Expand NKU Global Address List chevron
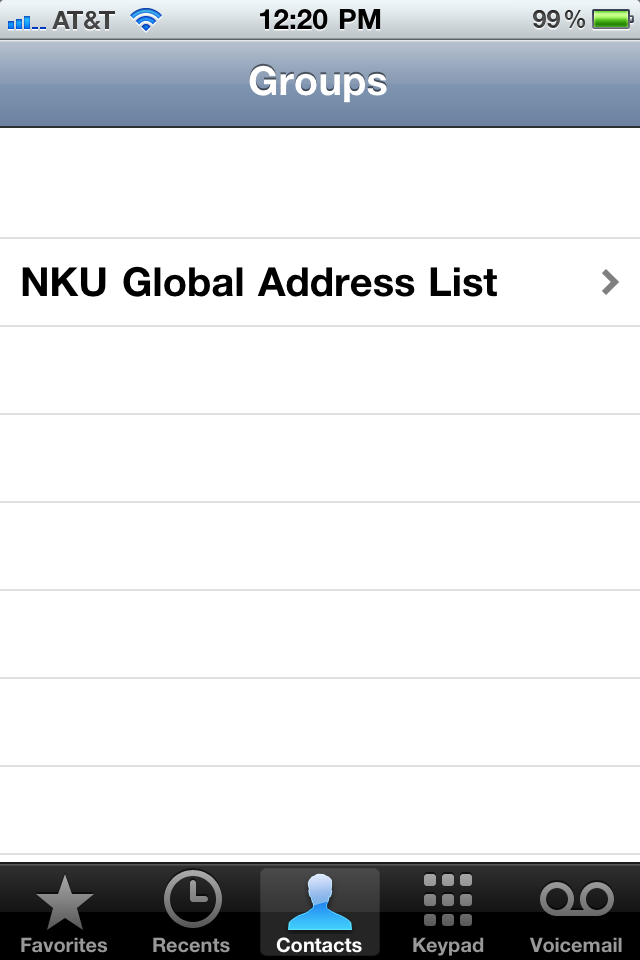Image resolution: width=640 pixels, height=960 pixels. tap(610, 283)
